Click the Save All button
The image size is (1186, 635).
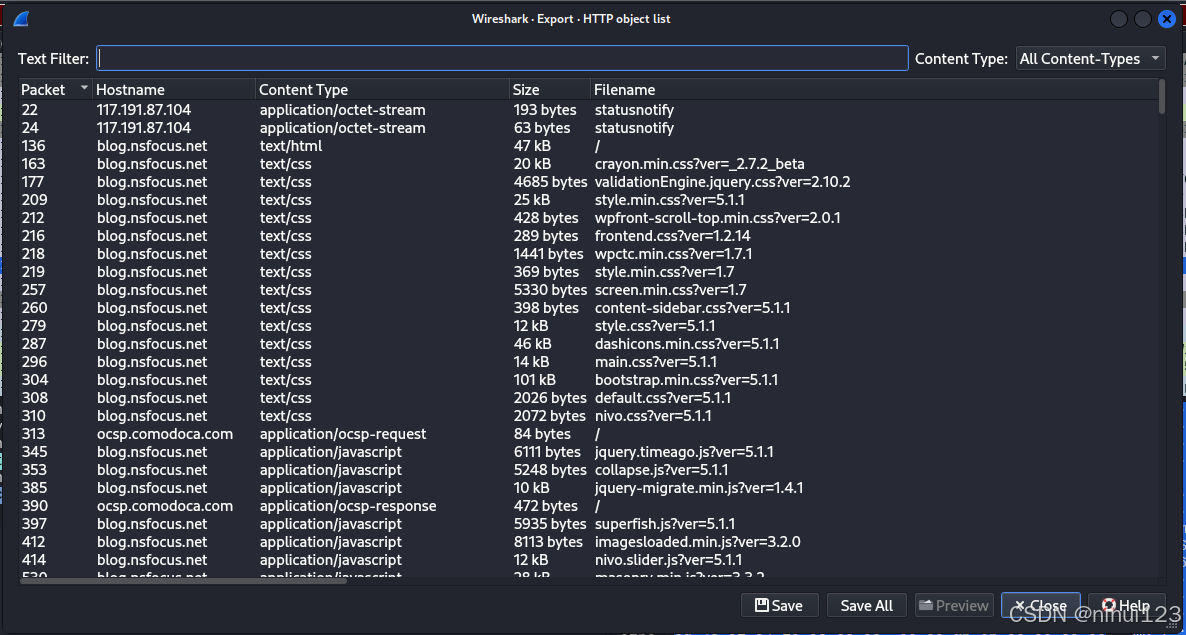(867, 606)
